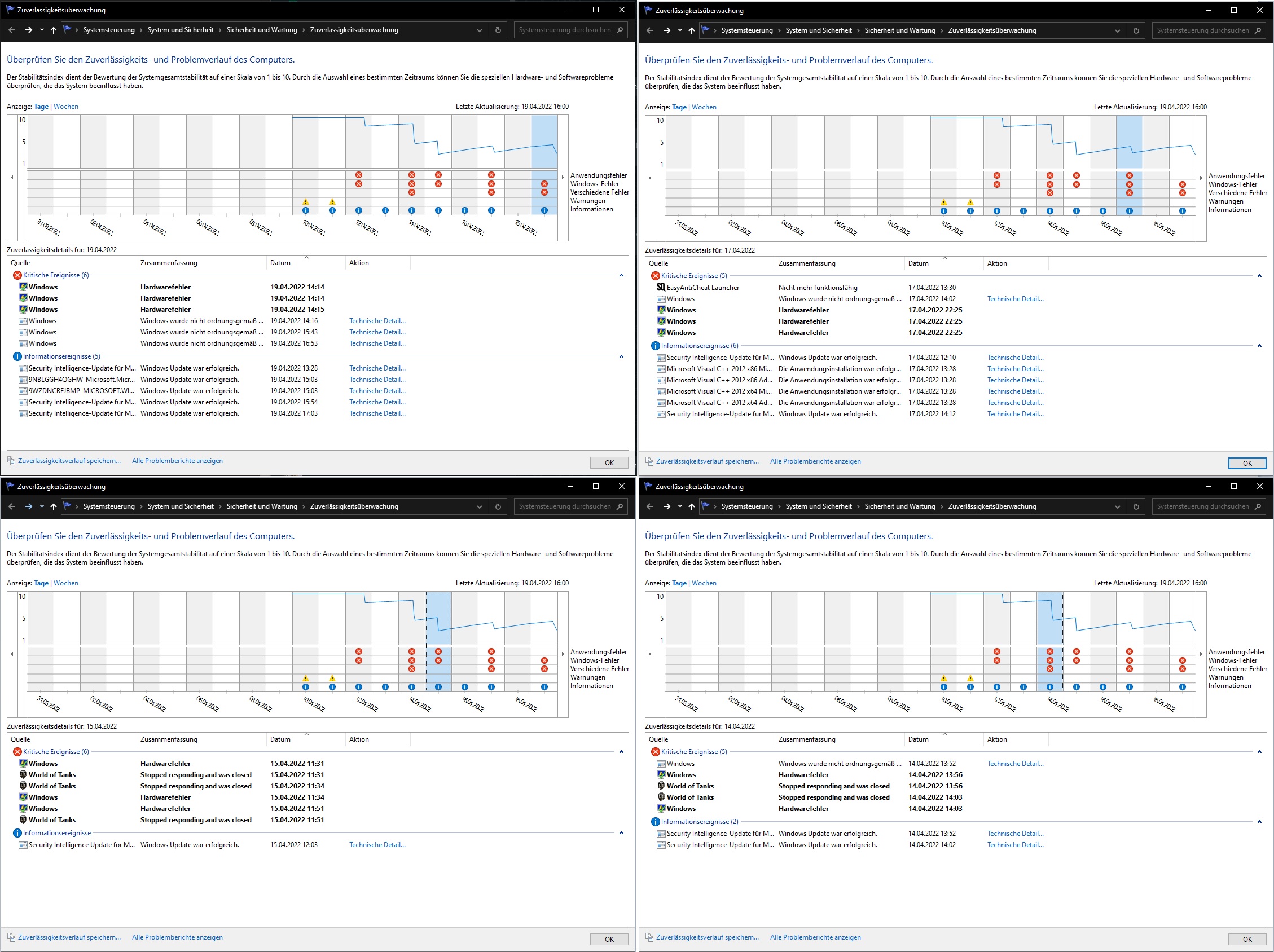
Task: Collapse Informationsereignisse (2) in 14.04.2022 window
Action: tap(1259, 822)
